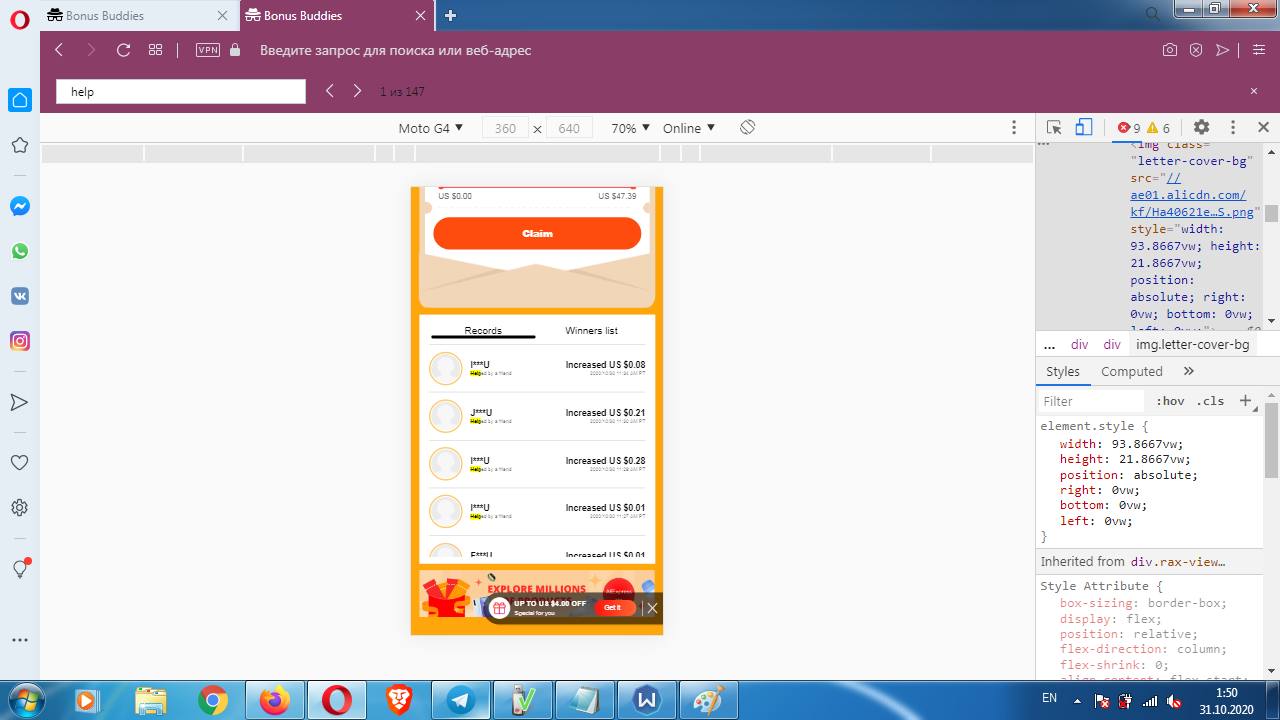1280x720 pixels.
Task: Add a new style rule with plus
Action: pyautogui.click(x=1246, y=401)
